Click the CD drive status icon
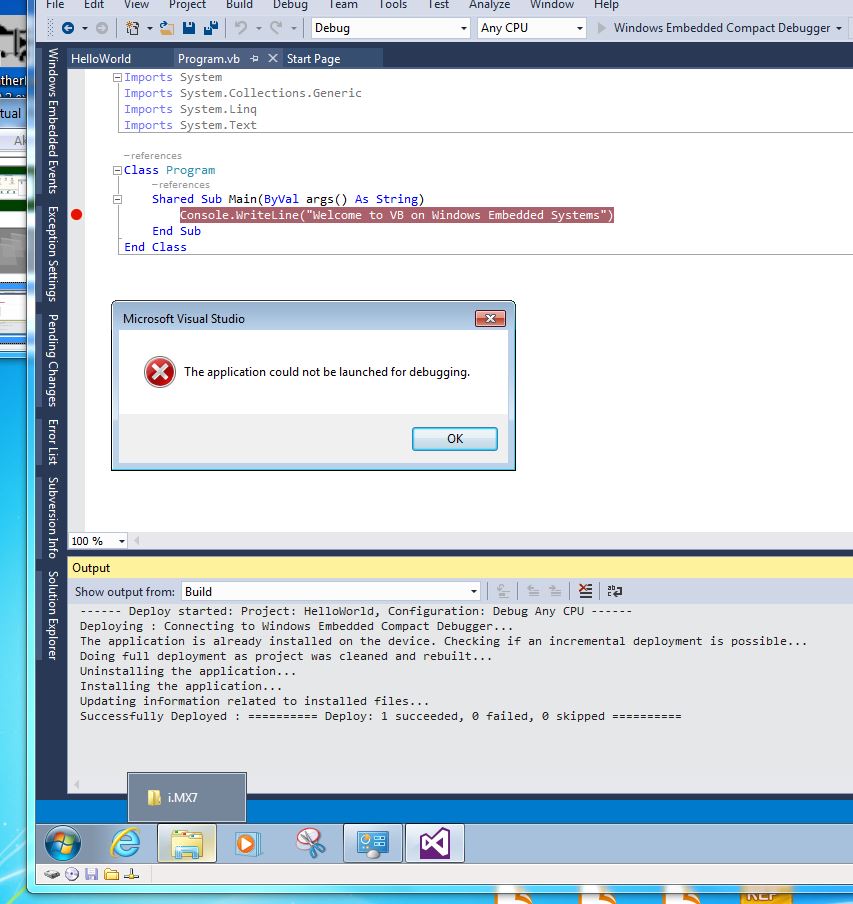Screen dimensions: 853x904 point(72,874)
